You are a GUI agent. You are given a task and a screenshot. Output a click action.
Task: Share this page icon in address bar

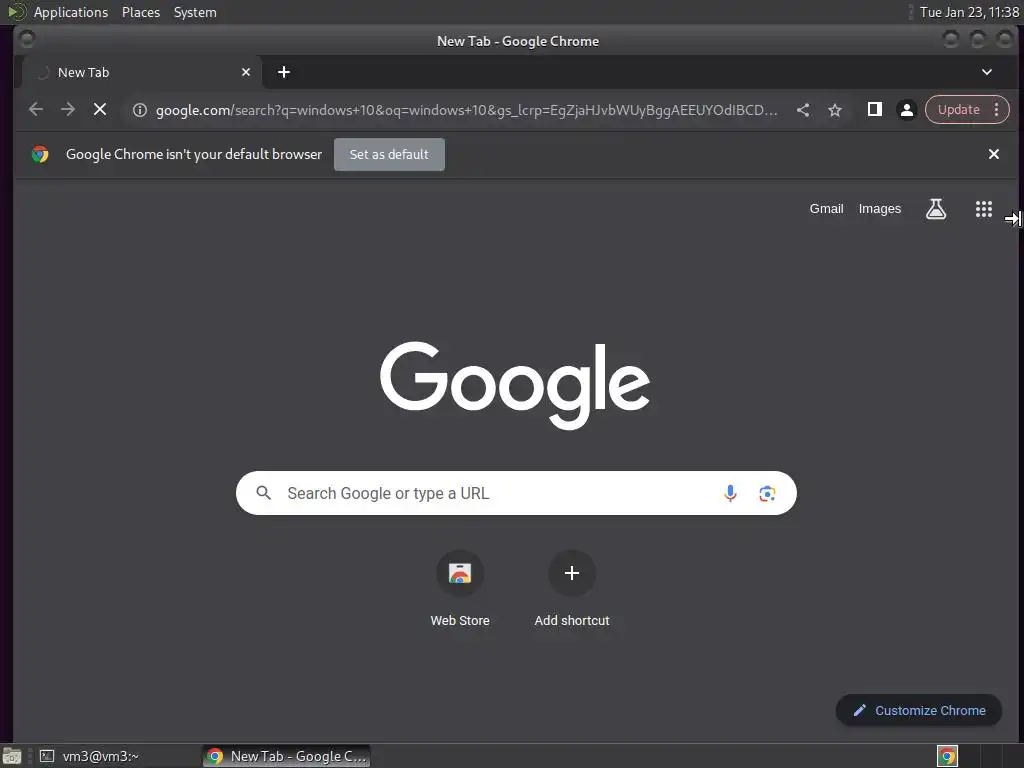point(803,110)
